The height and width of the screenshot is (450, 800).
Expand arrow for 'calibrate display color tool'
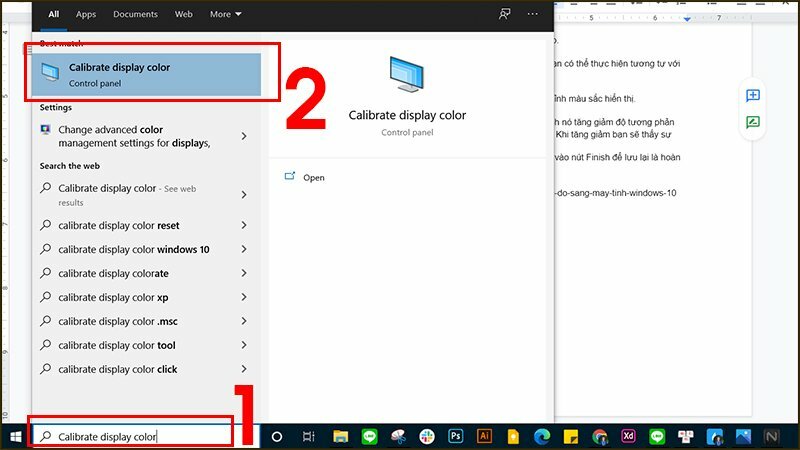244,346
